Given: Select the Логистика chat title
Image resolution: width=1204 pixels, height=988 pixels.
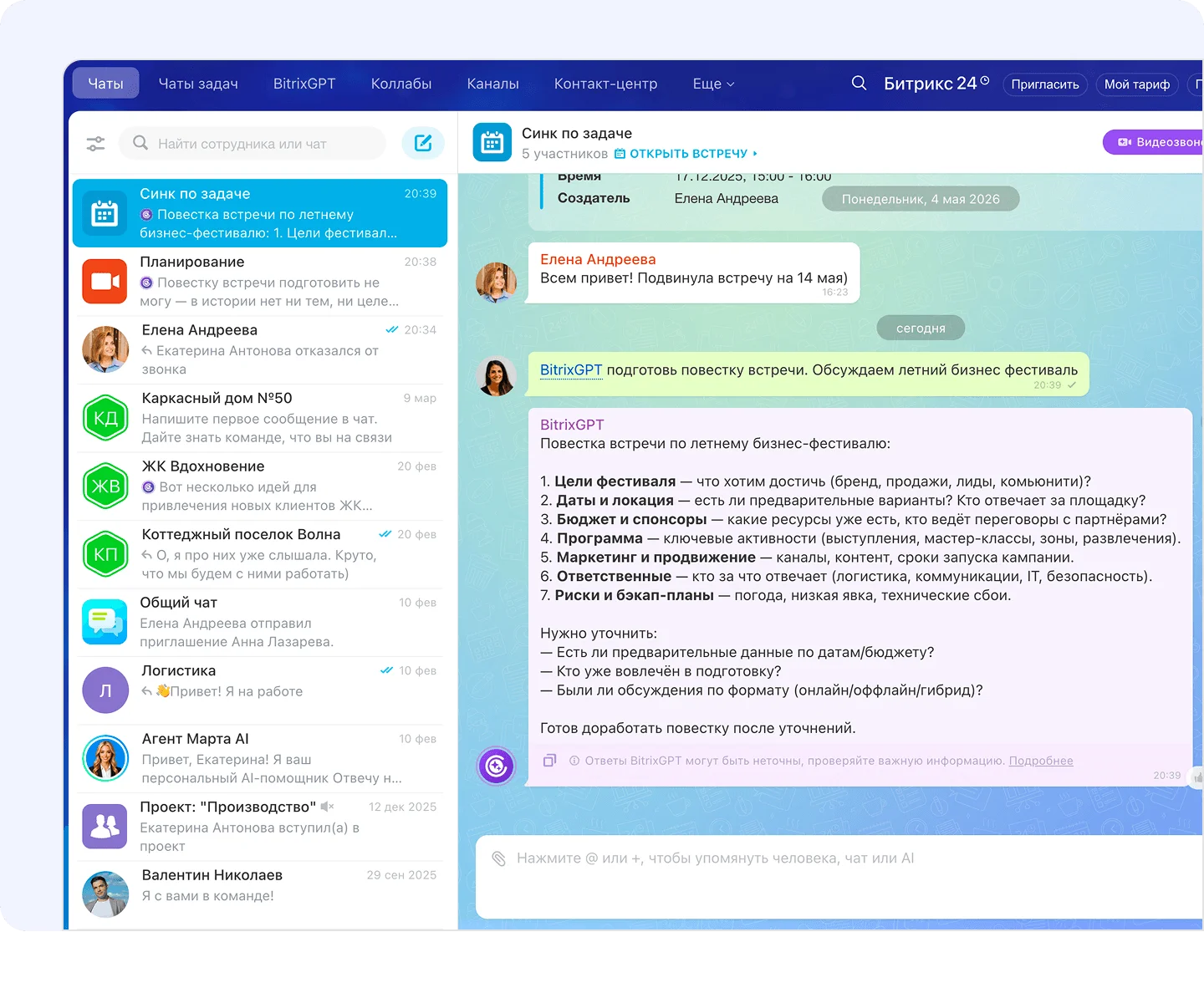Looking at the screenshot, I should (178, 670).
